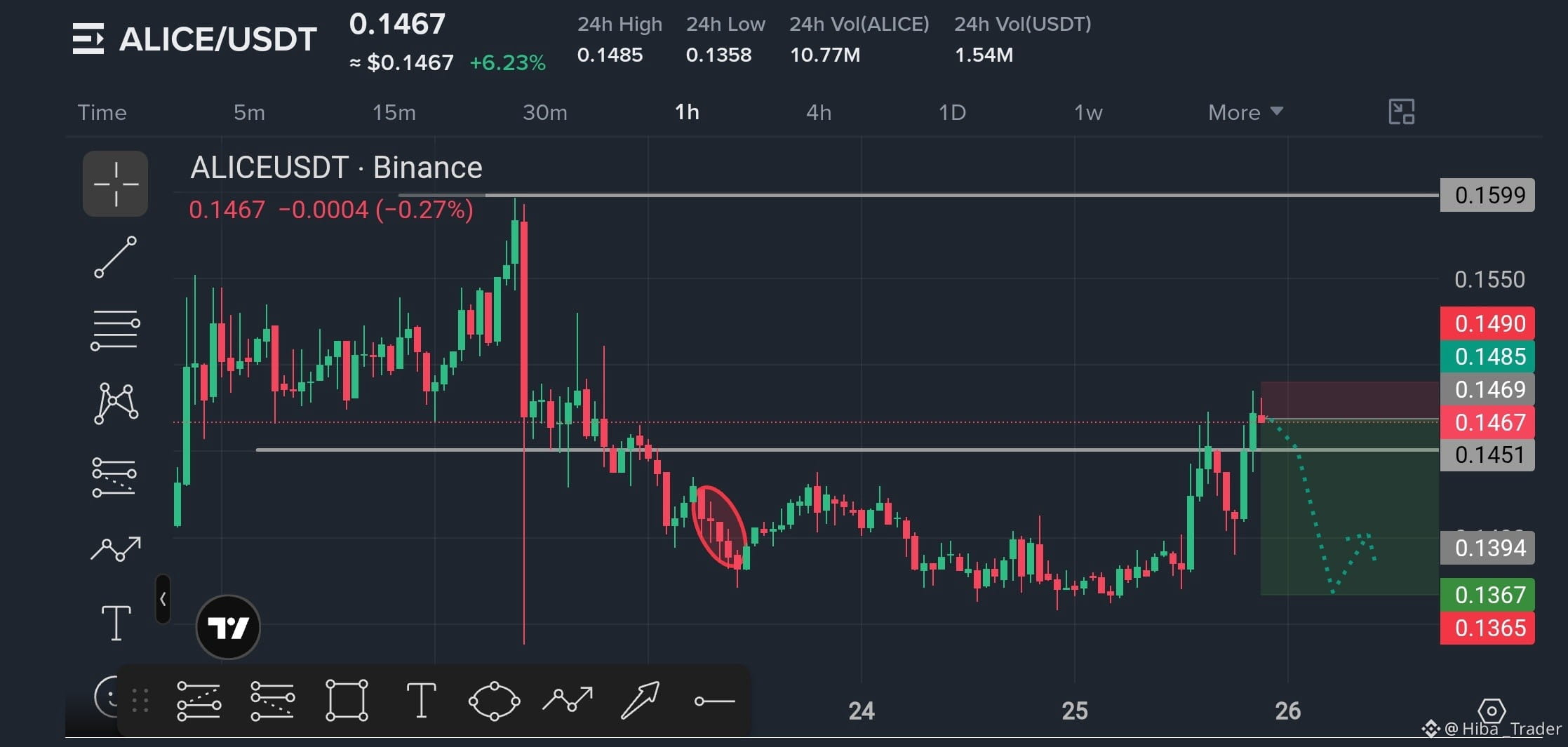Screen dimensions: 1568x747
Task: Switch to the 15m timeframe
Action: pyautogui.click(x=394, y=112)
